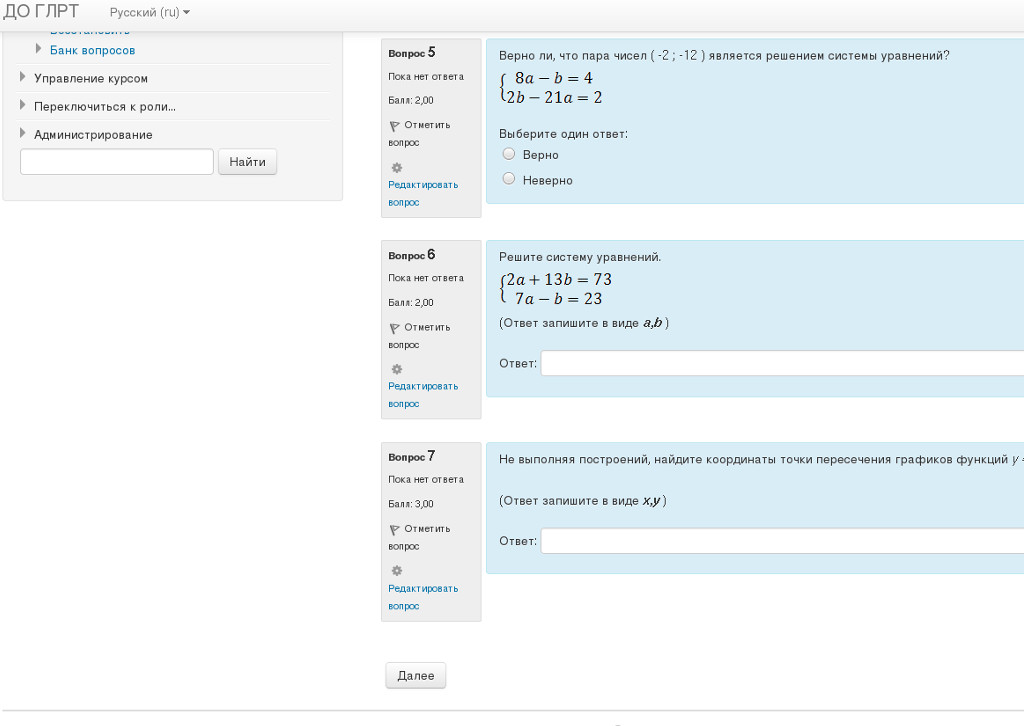Click the 'ДО ГЛРТ' site title
Screen dimensions: 1024x726
(41, 12)
